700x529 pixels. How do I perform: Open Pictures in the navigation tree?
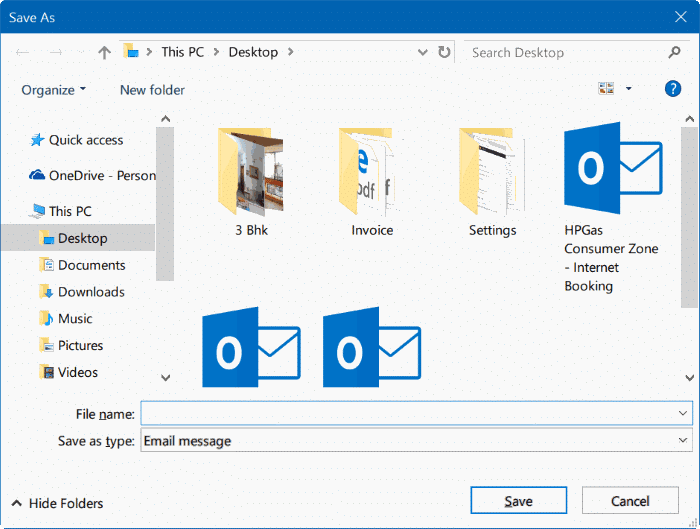80,346
